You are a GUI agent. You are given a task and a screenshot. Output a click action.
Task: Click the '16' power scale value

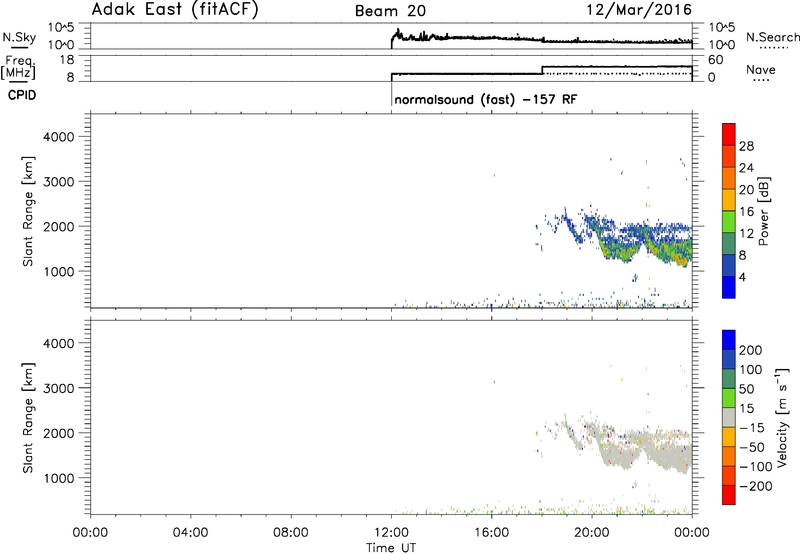click(x=746, y=212)
